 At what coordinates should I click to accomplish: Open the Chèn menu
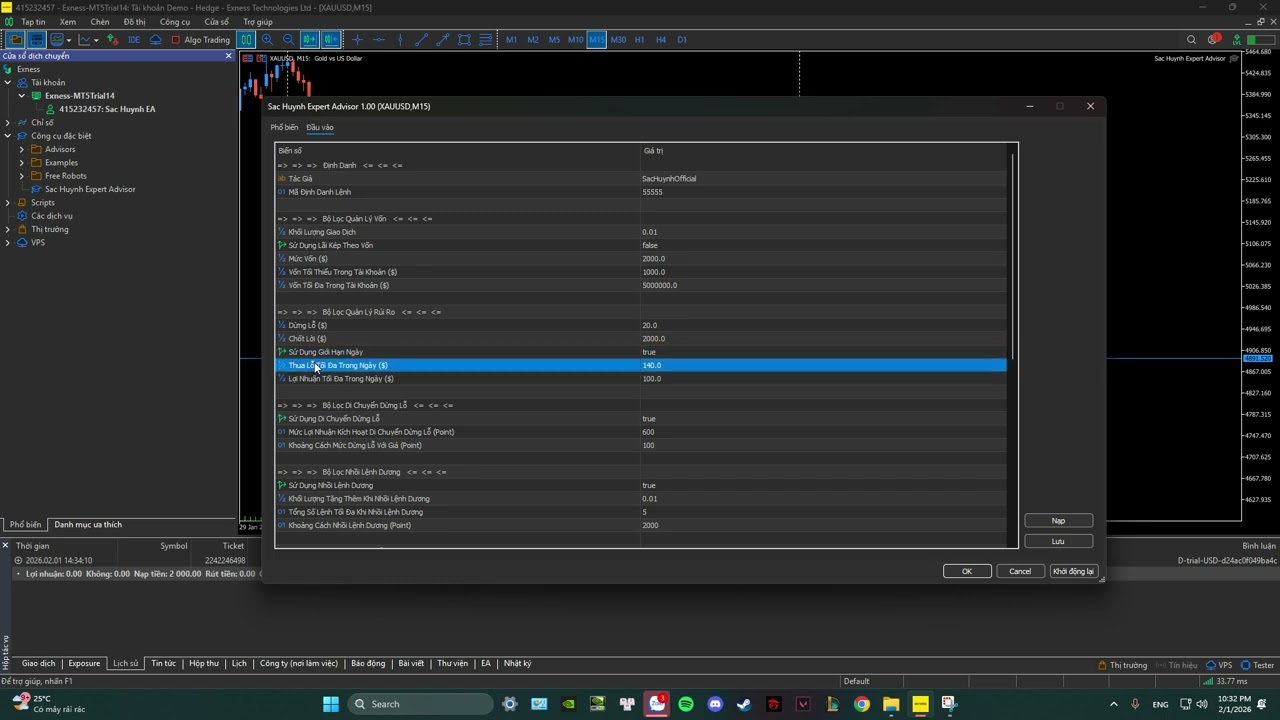pyautogui.click(x=100, y=22)
